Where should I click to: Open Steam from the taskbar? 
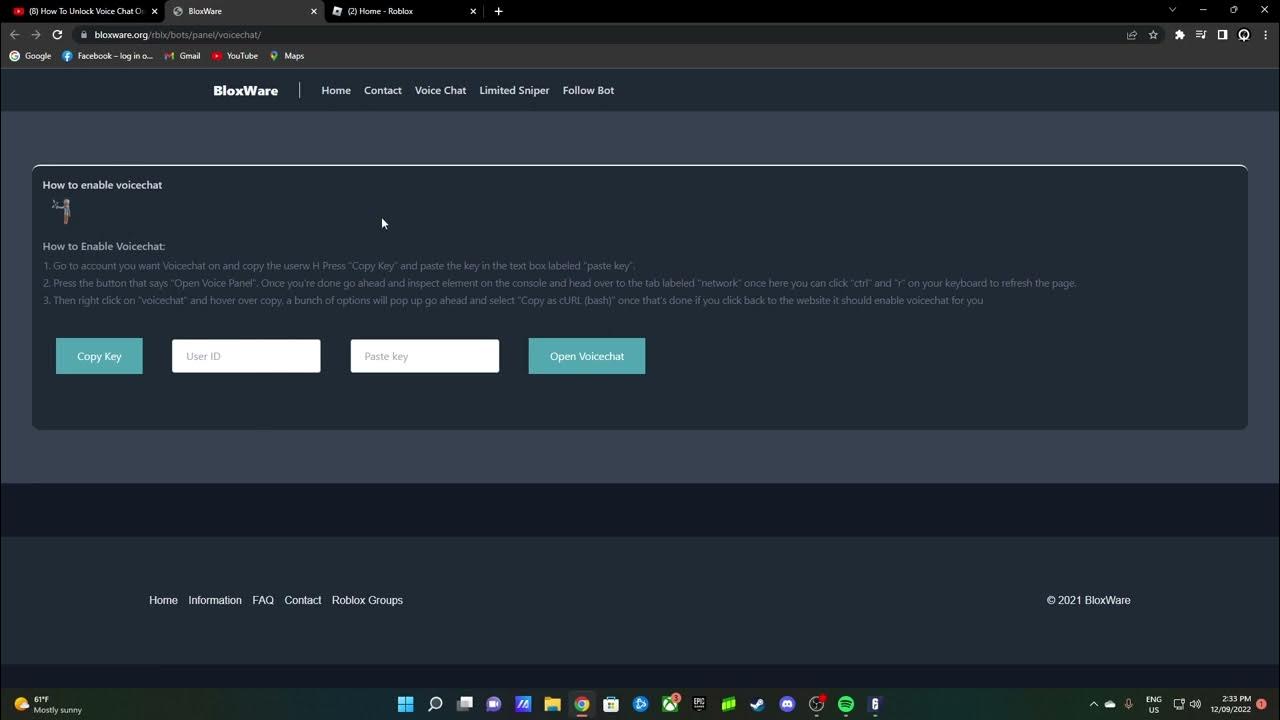point(758,704)
